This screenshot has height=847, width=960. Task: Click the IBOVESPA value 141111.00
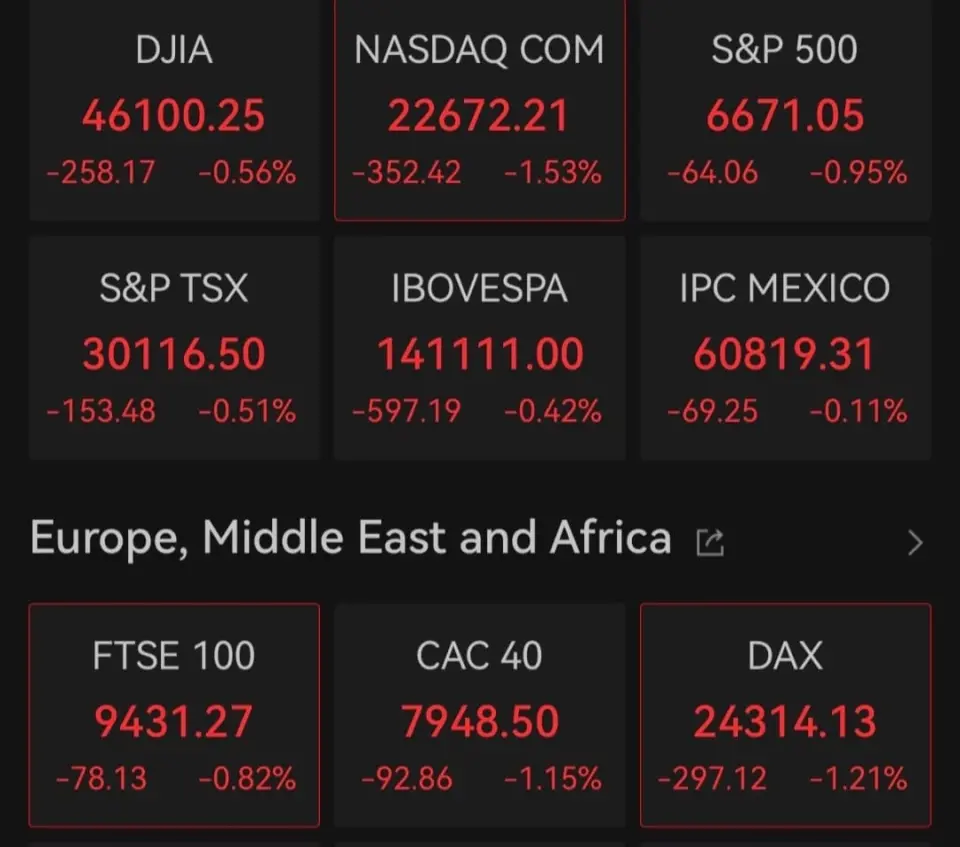point(479,355)
